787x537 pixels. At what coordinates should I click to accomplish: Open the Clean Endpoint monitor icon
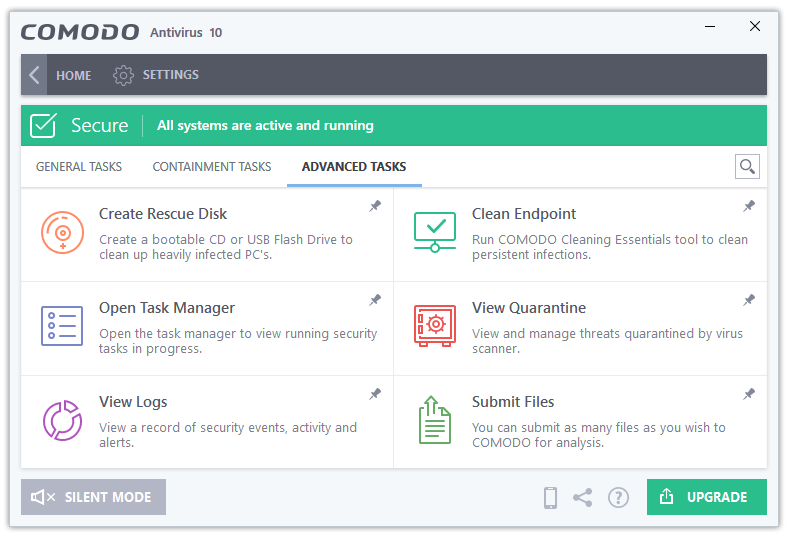435,232
